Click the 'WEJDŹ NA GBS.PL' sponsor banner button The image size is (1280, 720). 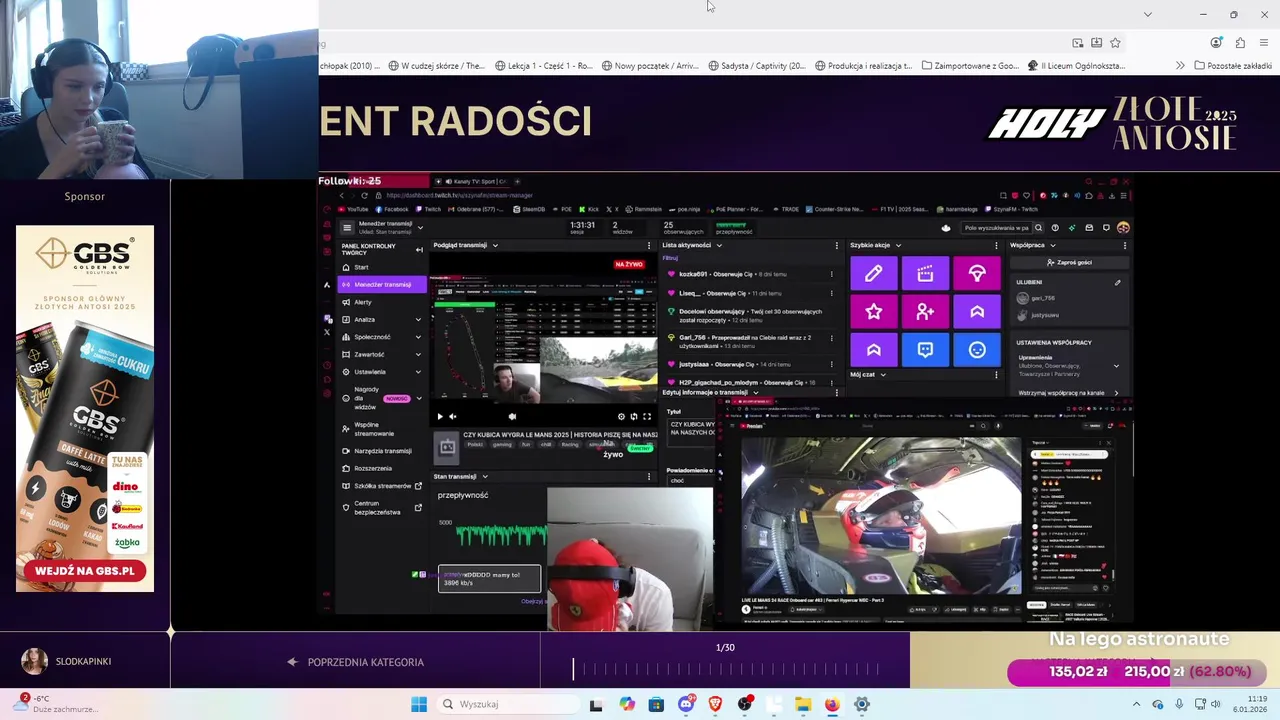(x=84, y=571)
